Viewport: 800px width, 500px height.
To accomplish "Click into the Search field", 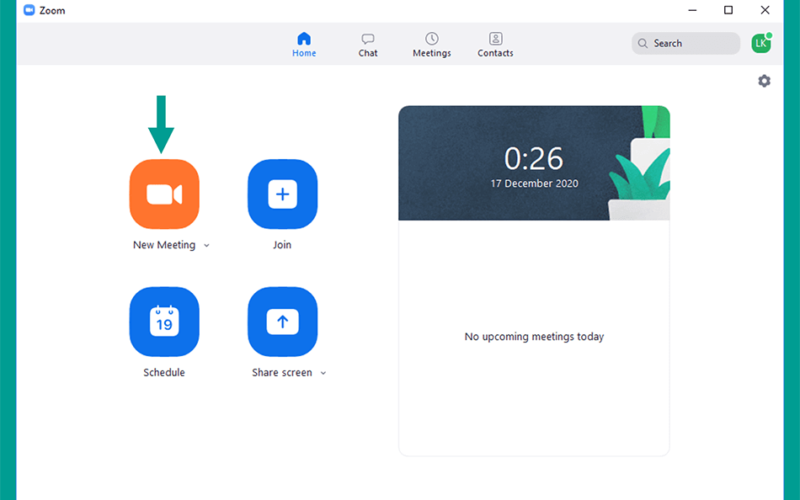I will [686, 43].
